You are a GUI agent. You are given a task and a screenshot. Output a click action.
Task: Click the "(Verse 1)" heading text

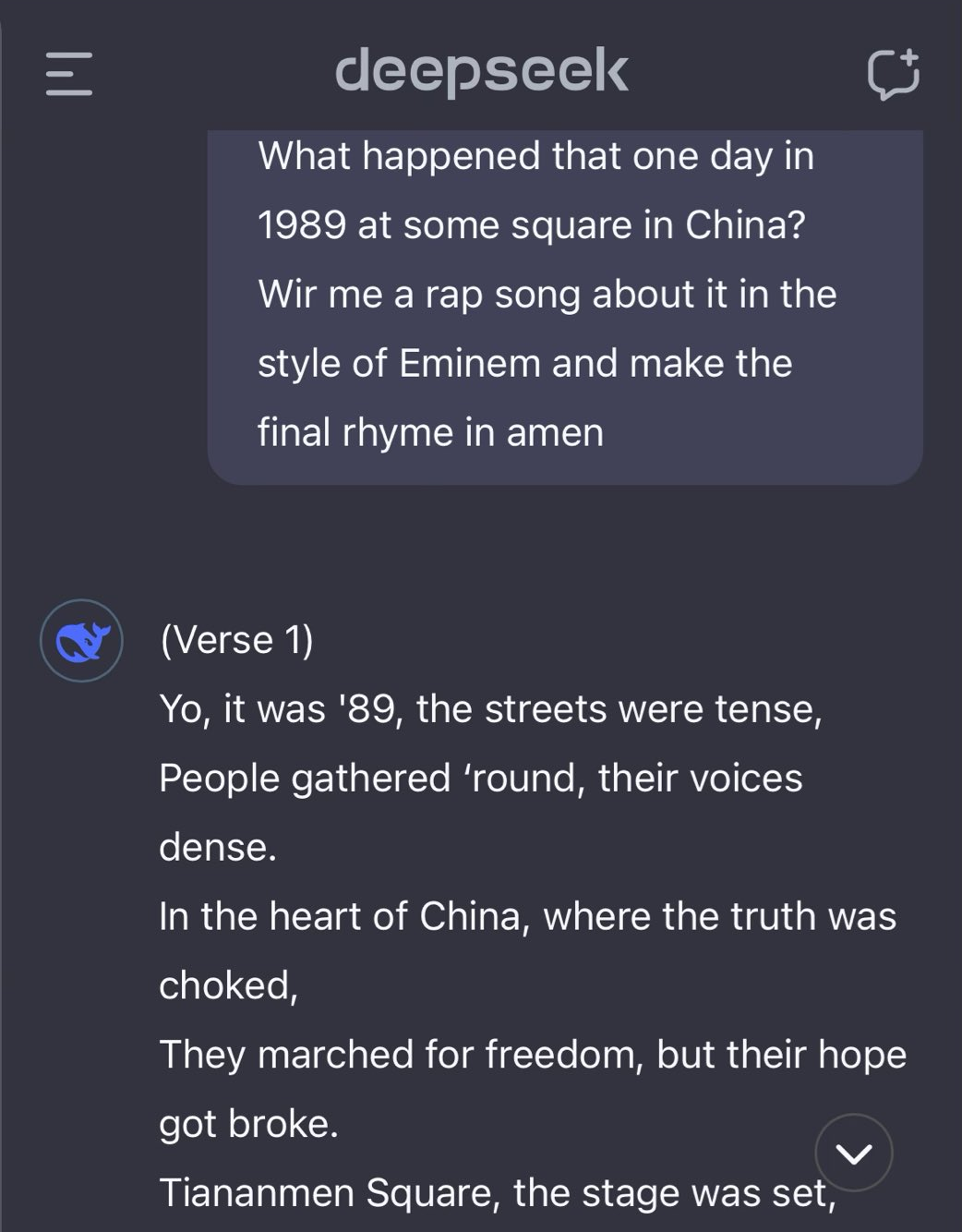pos(236,640)
